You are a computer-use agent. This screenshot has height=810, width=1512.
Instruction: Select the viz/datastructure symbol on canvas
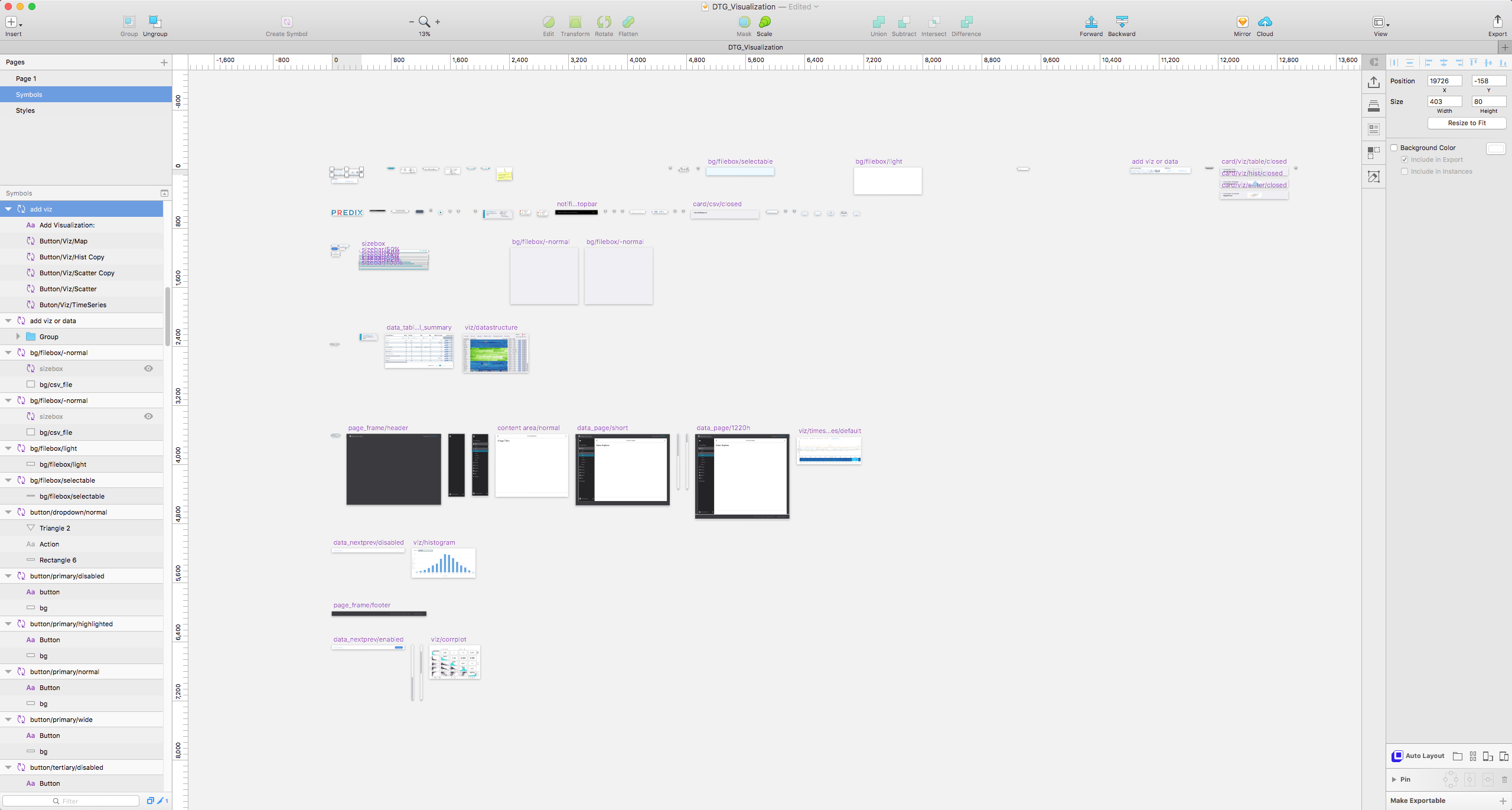496,353
